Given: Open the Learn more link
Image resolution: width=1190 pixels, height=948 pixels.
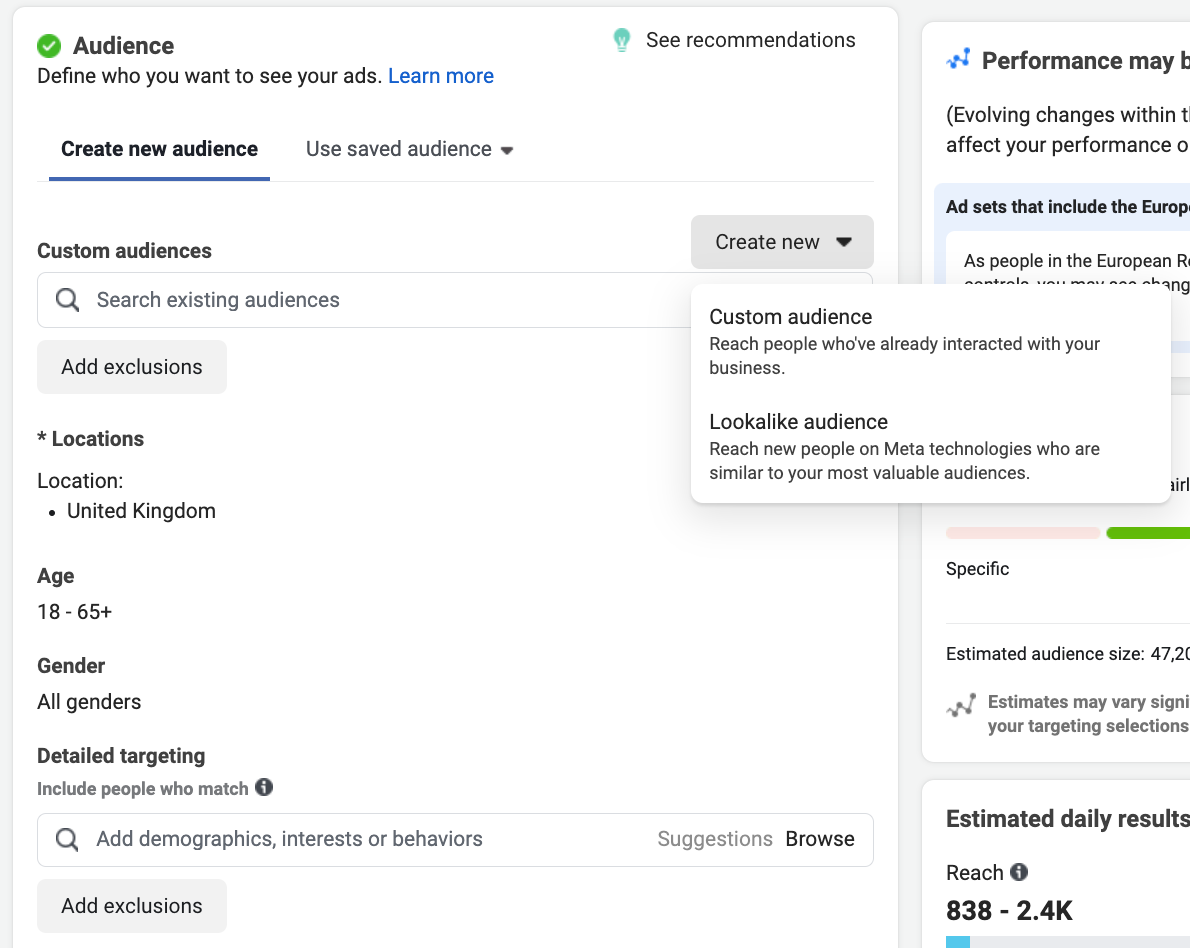Looking at the screenshot, I should (x=441, y=76).
